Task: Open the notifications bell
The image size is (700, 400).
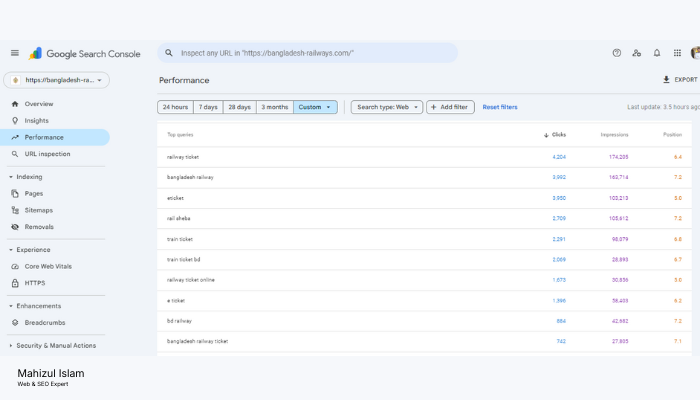Action: (657, 53)
